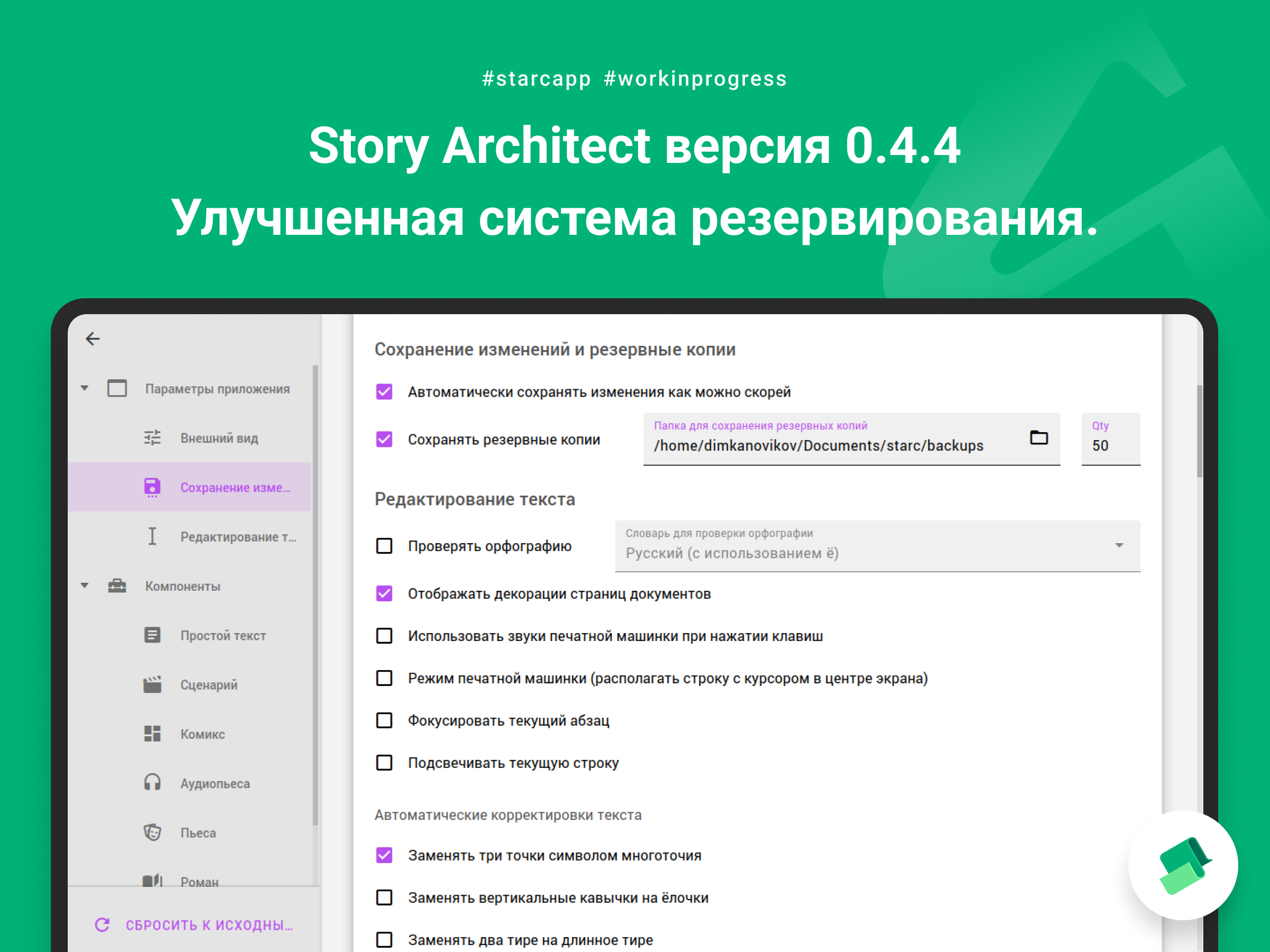The width and height of the screenshot is (1270, 952).
Task: Click the panels icon for Комикс
Action: click(152, 734)
